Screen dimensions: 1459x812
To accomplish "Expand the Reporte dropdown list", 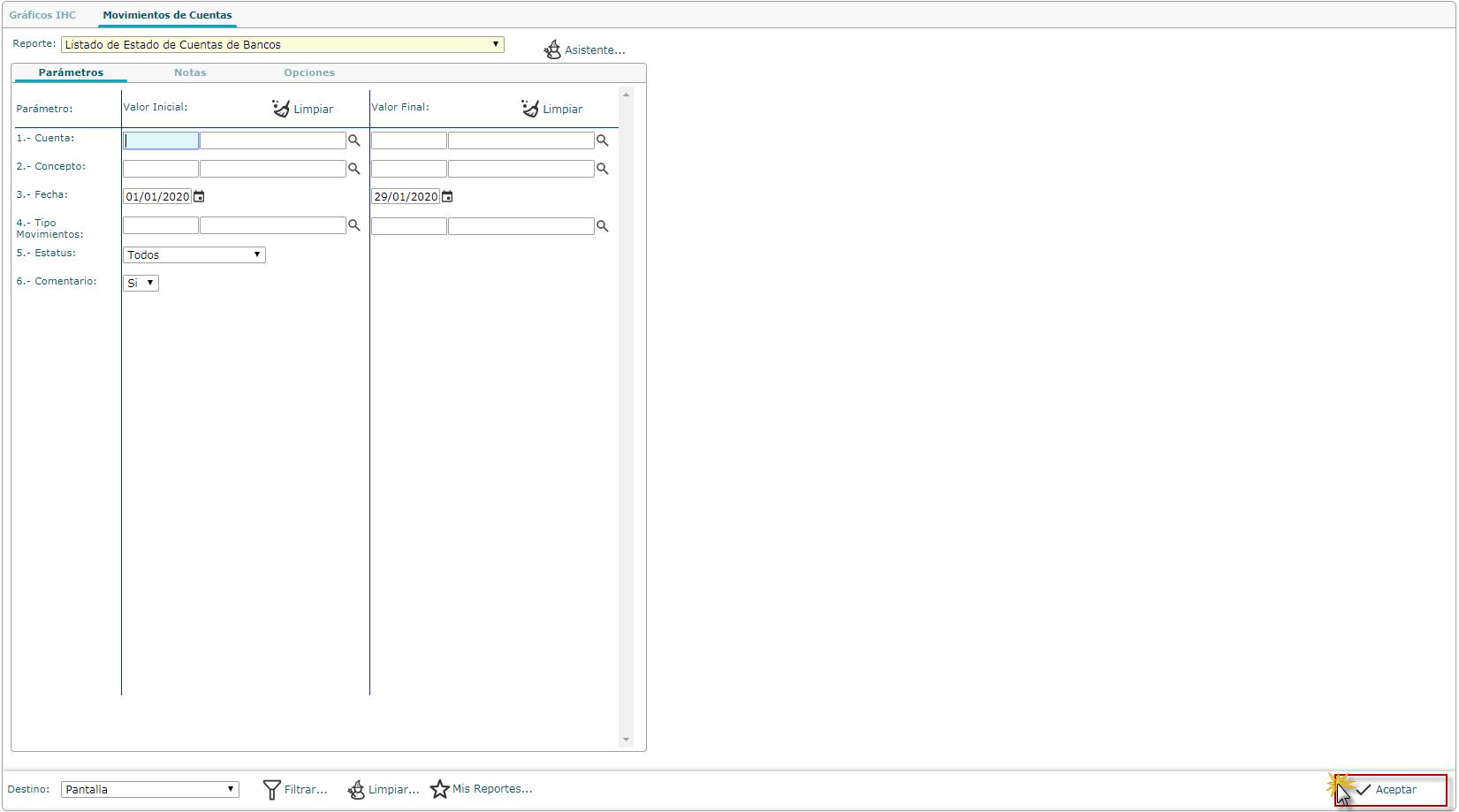I will click(283, 44).
